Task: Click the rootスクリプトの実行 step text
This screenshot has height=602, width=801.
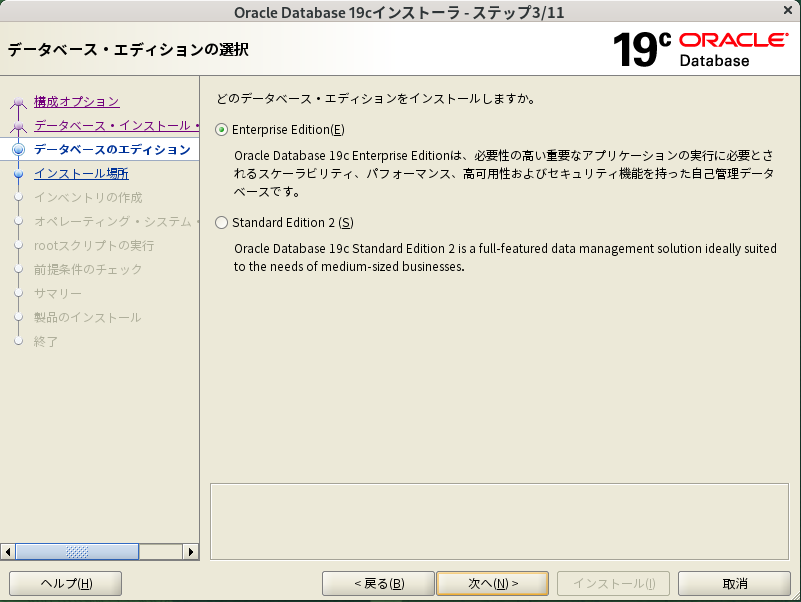Action: coord(94,246)
